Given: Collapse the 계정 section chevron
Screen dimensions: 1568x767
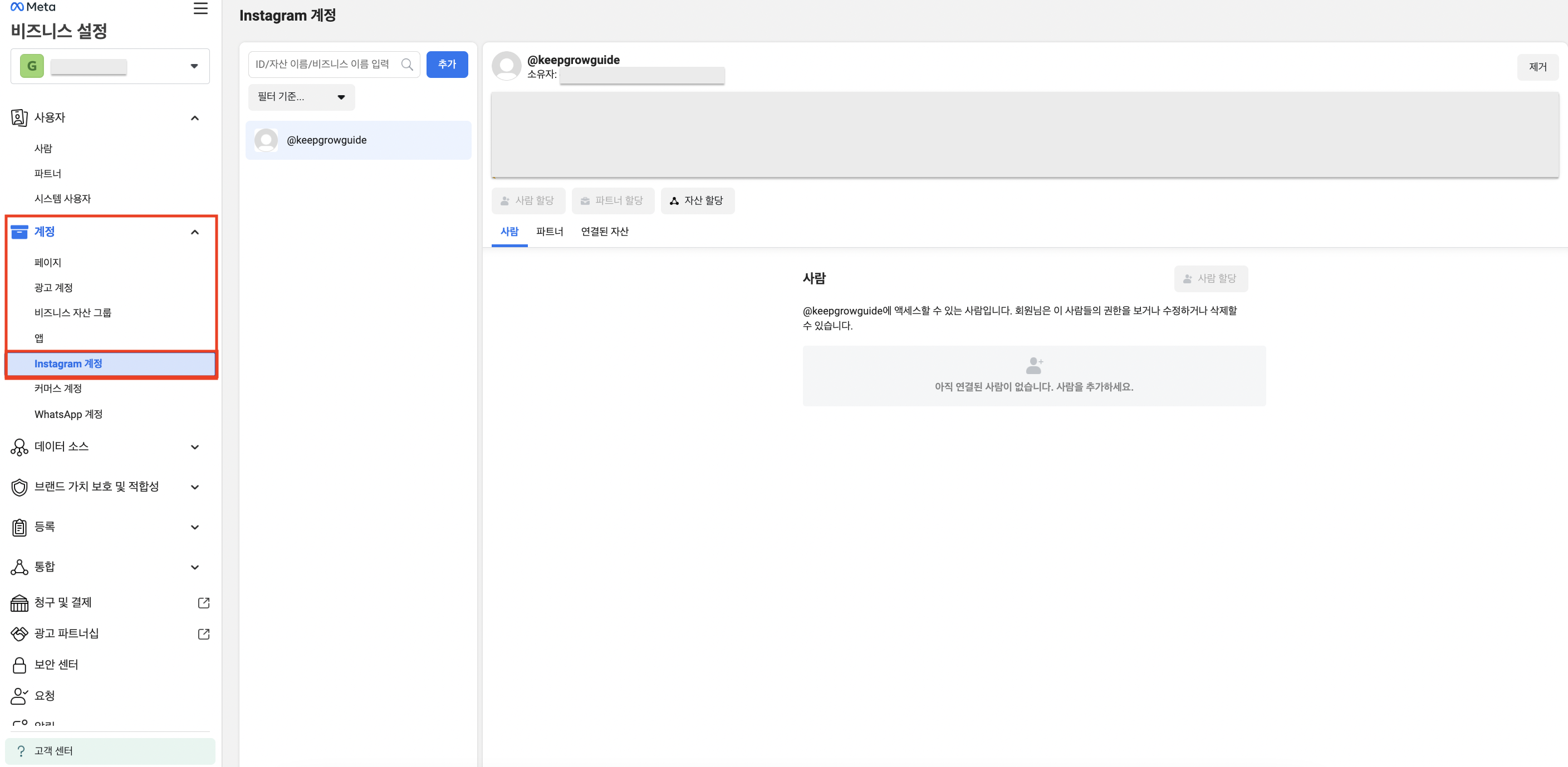Looking at the screenshot, I should click(x=195, y=232).
